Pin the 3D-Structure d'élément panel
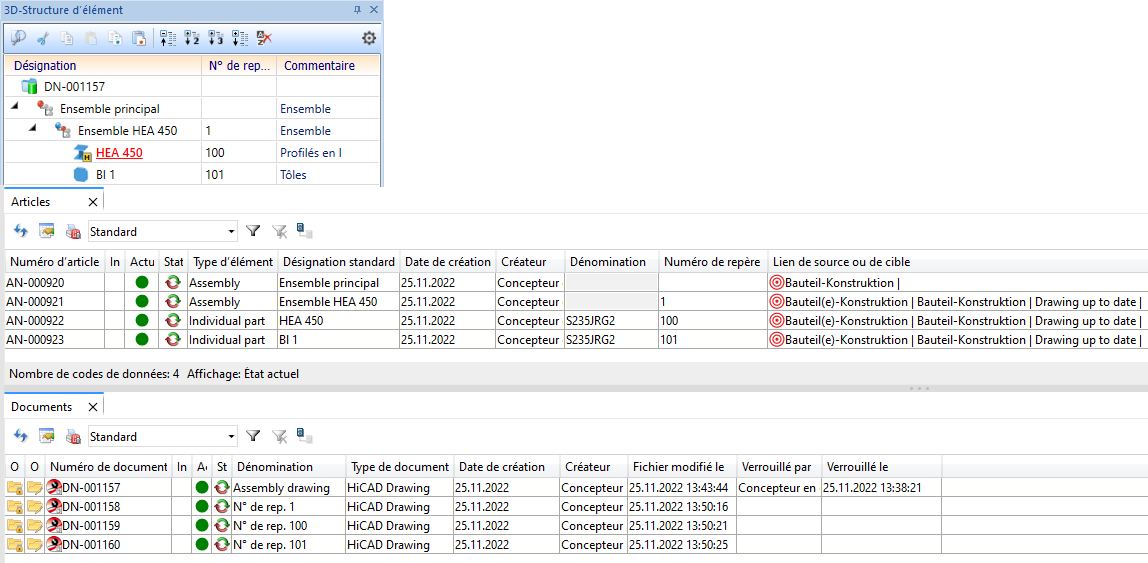This screenshot has height=563, width=1148. tap(358, 9)
